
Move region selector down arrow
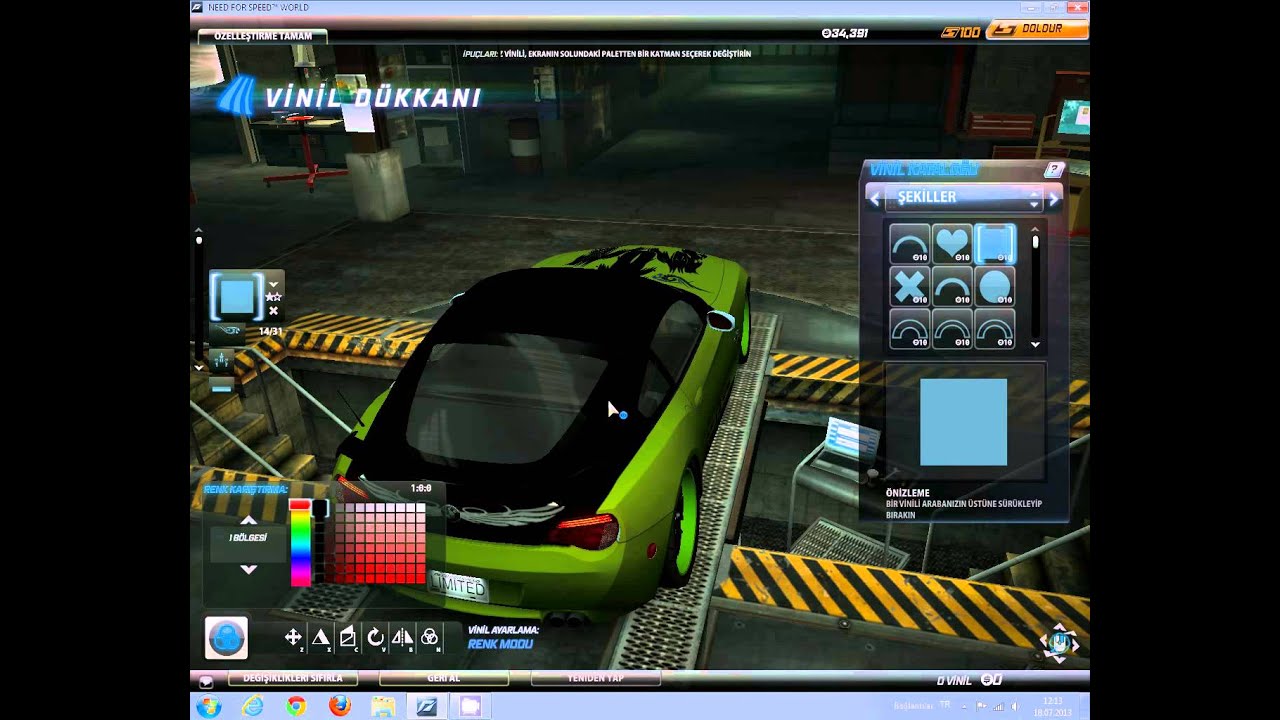(x=248, y=569)
